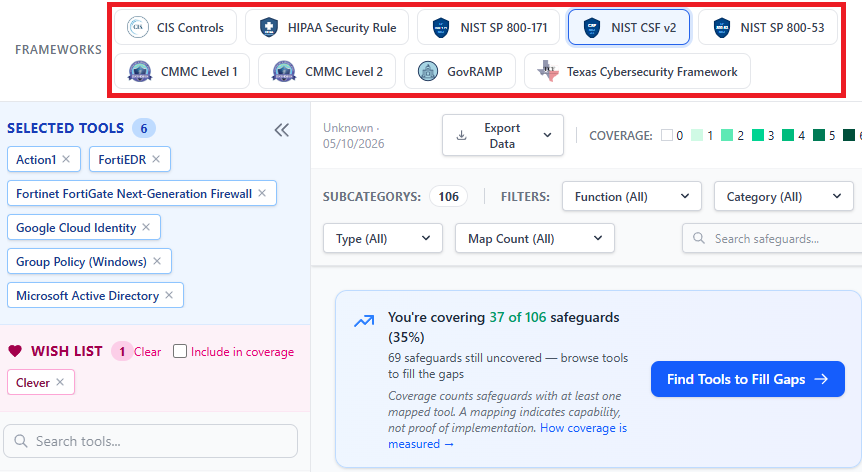
Task: Switch to NIST SP 800-171 framework
Action: click(488, 27)
